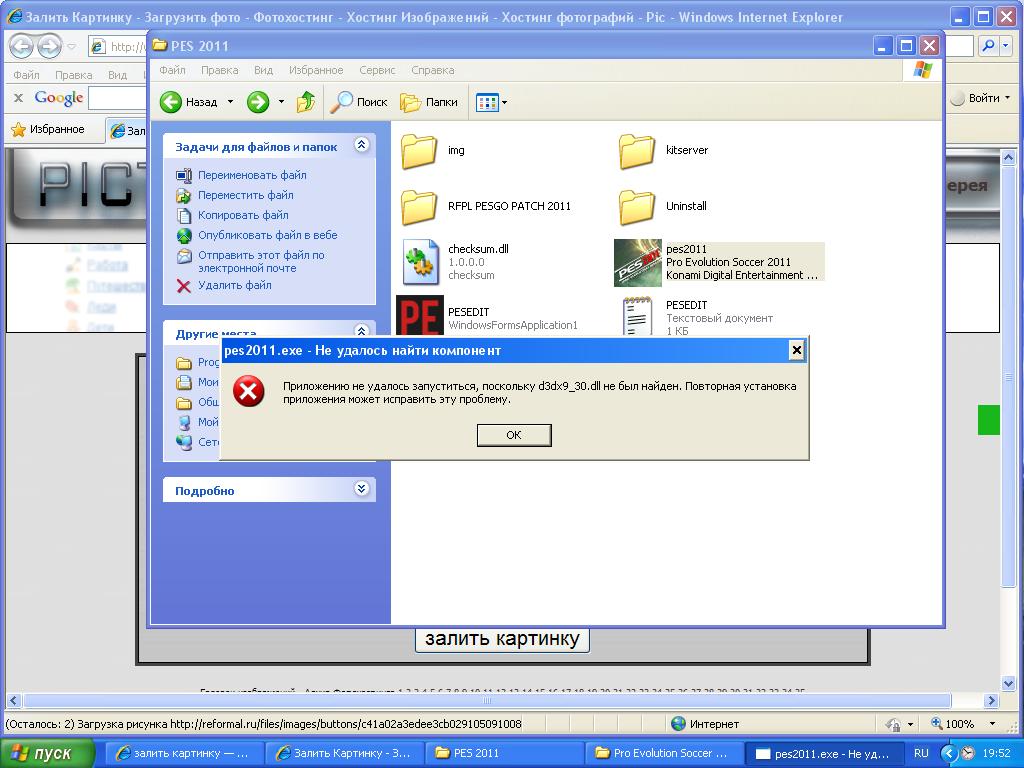1024x768 pixels.
Task: Click the Up one level folder icon
Action: pyautogui.click(x=306, y=102)
